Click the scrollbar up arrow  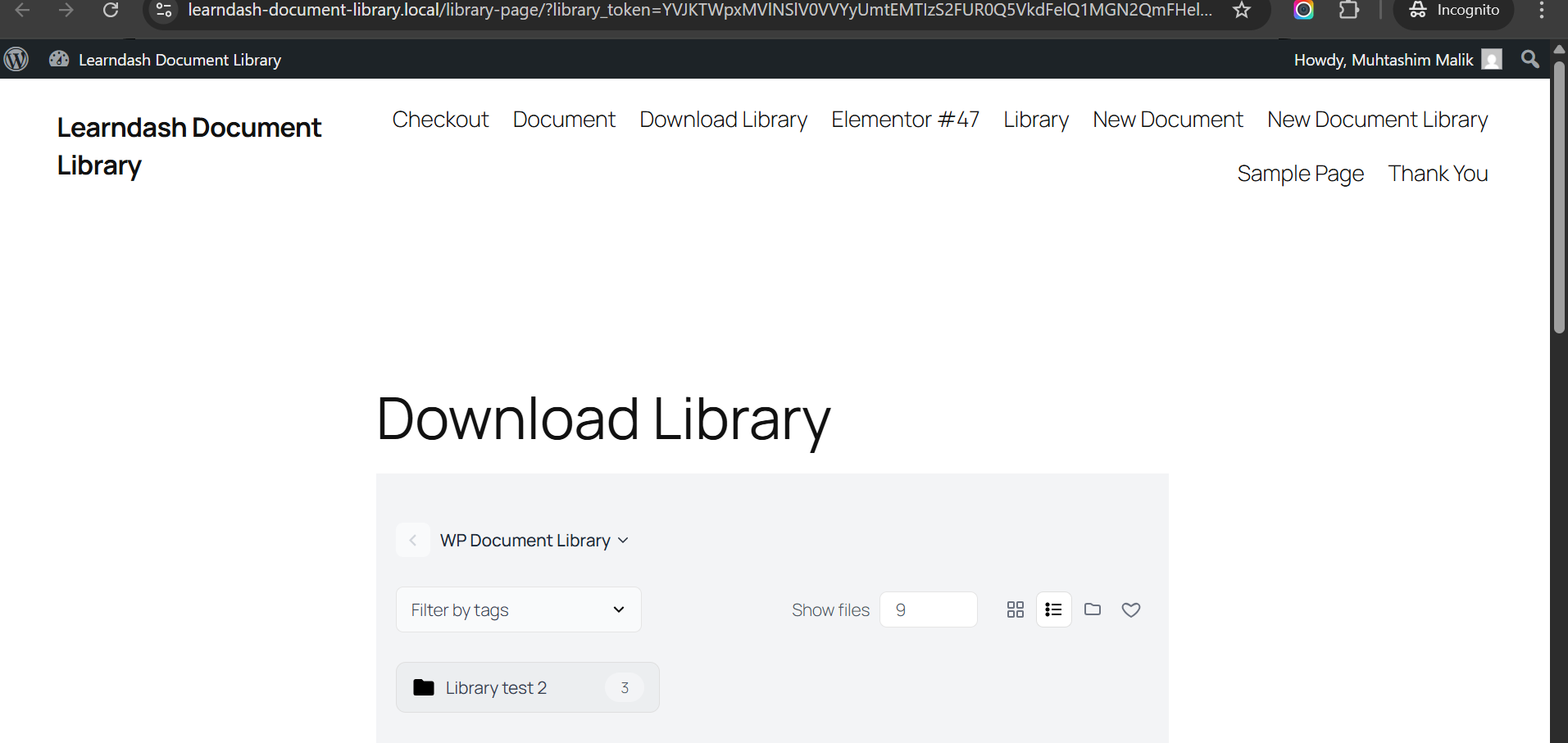[1559, 49]
